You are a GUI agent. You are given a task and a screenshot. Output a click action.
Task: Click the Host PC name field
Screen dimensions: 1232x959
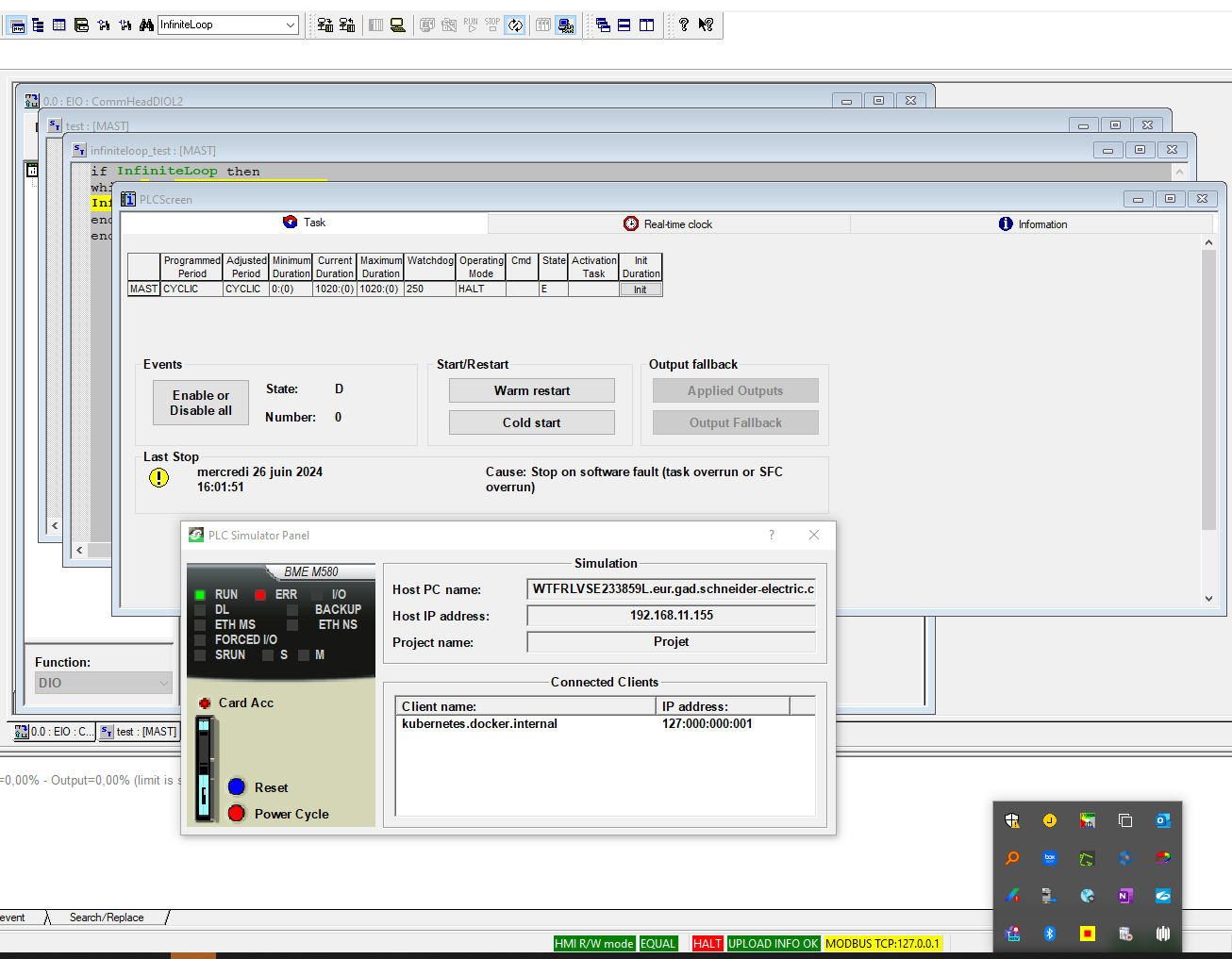tap(672, 589)
